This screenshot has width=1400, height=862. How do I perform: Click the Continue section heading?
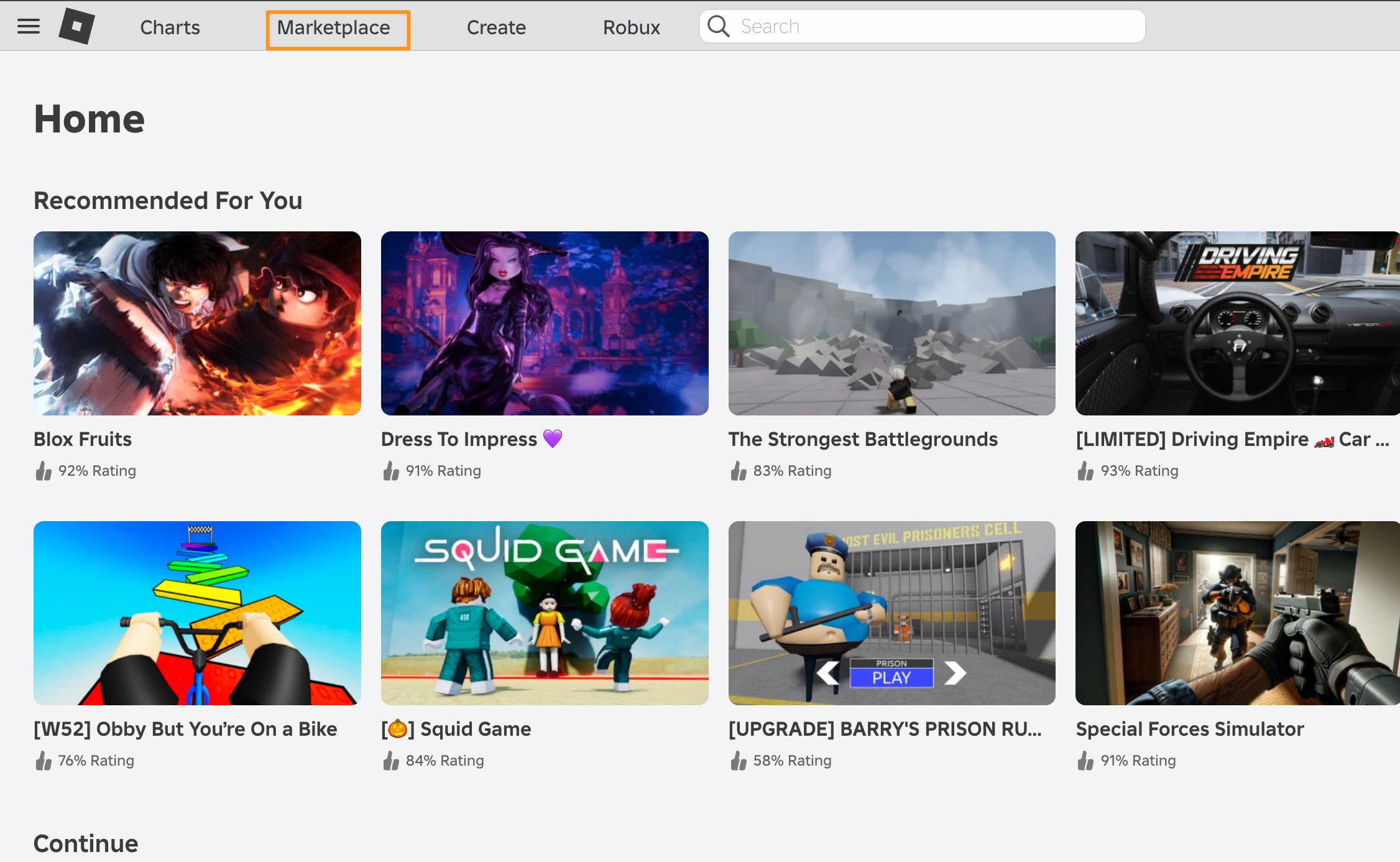click(86, 843)
